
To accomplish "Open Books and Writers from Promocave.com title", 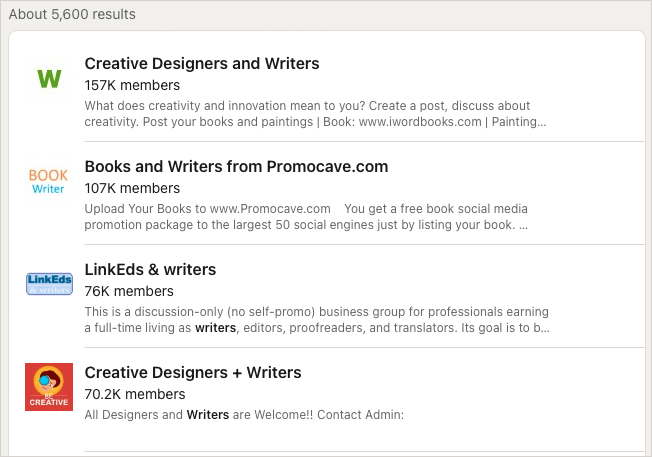I will (236, 166).
